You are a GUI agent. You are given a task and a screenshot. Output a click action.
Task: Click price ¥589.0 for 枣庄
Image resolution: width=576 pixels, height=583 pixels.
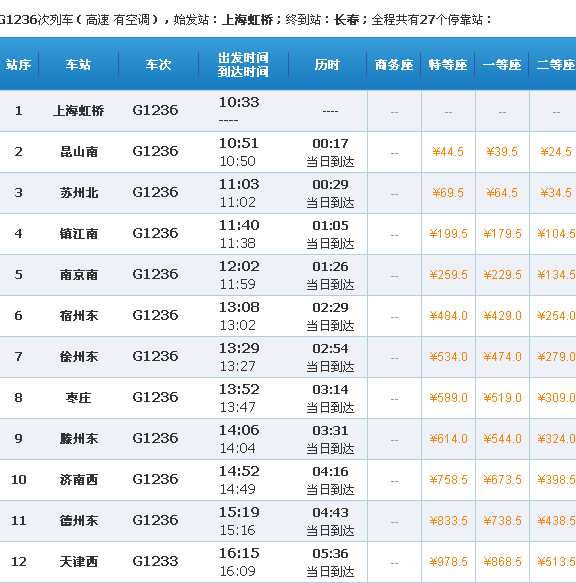coord(448,397)
